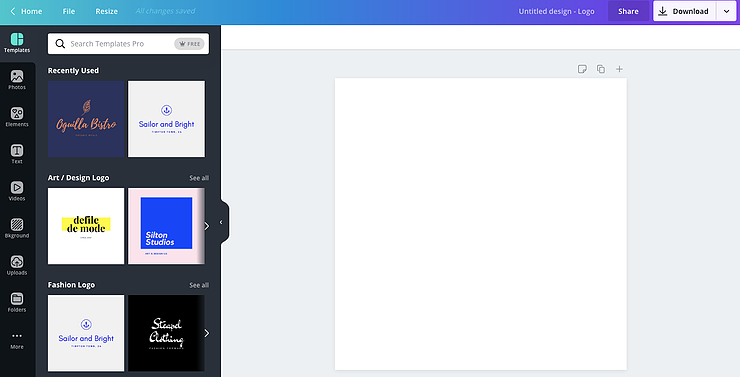Open the Resize menu
This screenshot has width=740, height=377.
(107, 11)
